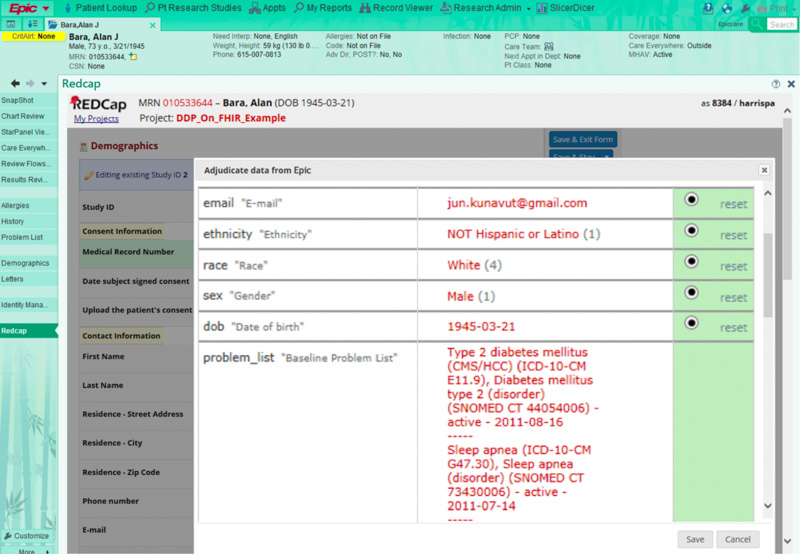
Task: Reset the sex selection
Action: pos(733,297)
